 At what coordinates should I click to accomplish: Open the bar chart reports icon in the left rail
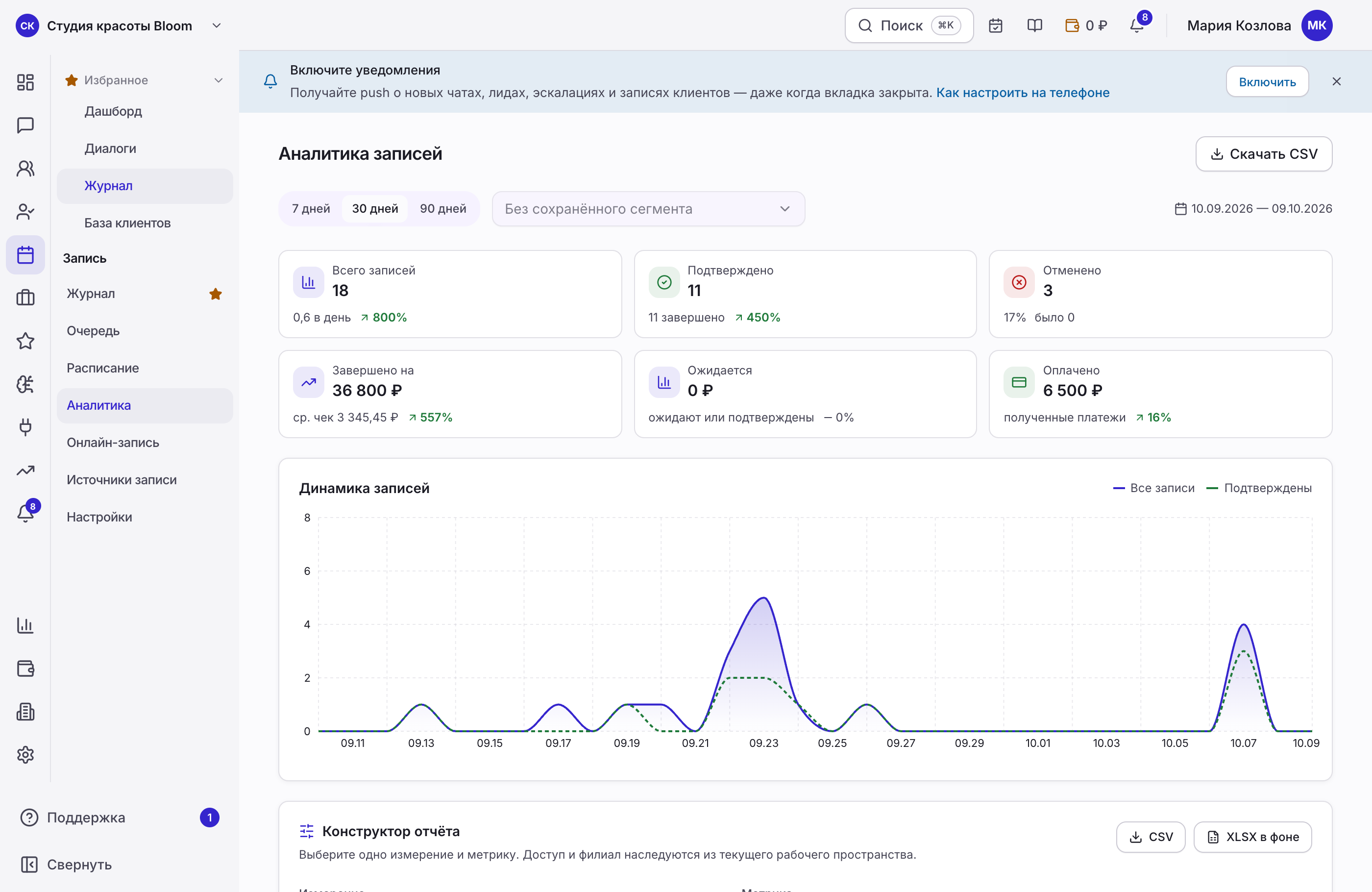pos(25,625)
